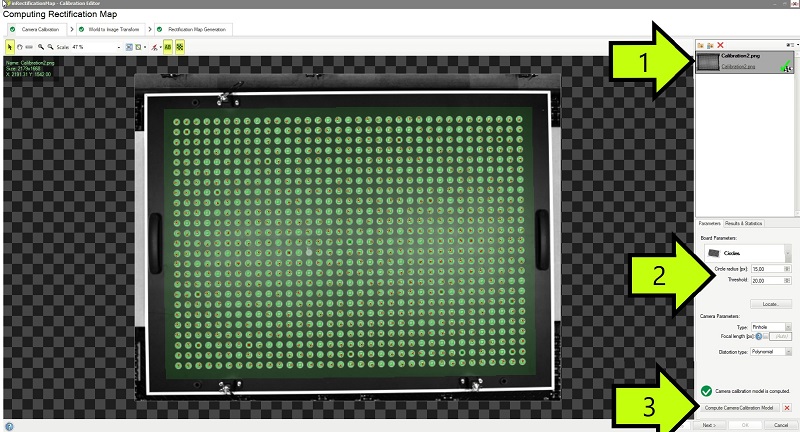800x432 pixels.
Task: Click the calibration board image canvas
Action: click(x=347, y=237)
